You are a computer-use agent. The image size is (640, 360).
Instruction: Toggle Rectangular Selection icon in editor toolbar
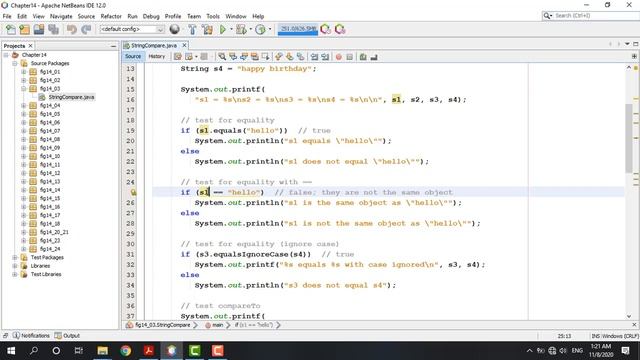266,57
